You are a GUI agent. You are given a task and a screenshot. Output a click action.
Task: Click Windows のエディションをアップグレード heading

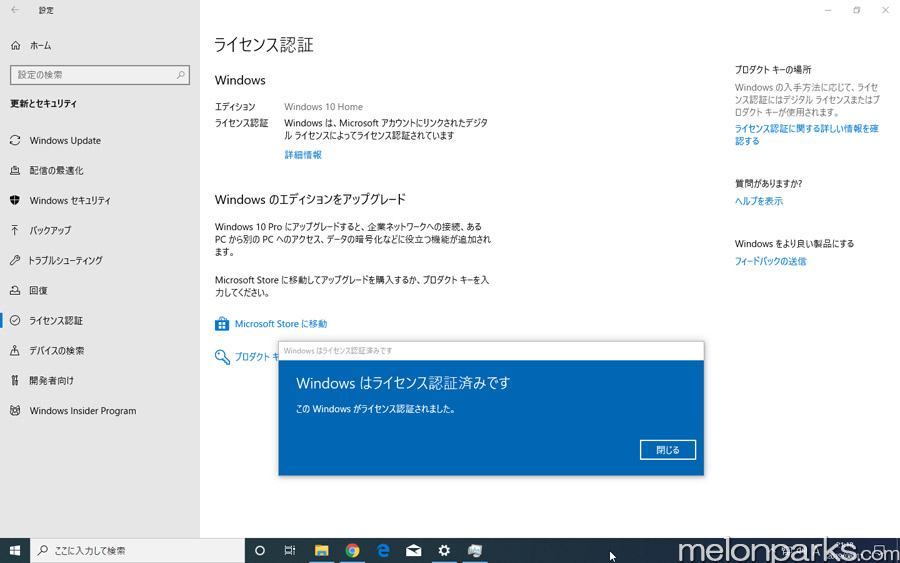click(x=310, y=199)
